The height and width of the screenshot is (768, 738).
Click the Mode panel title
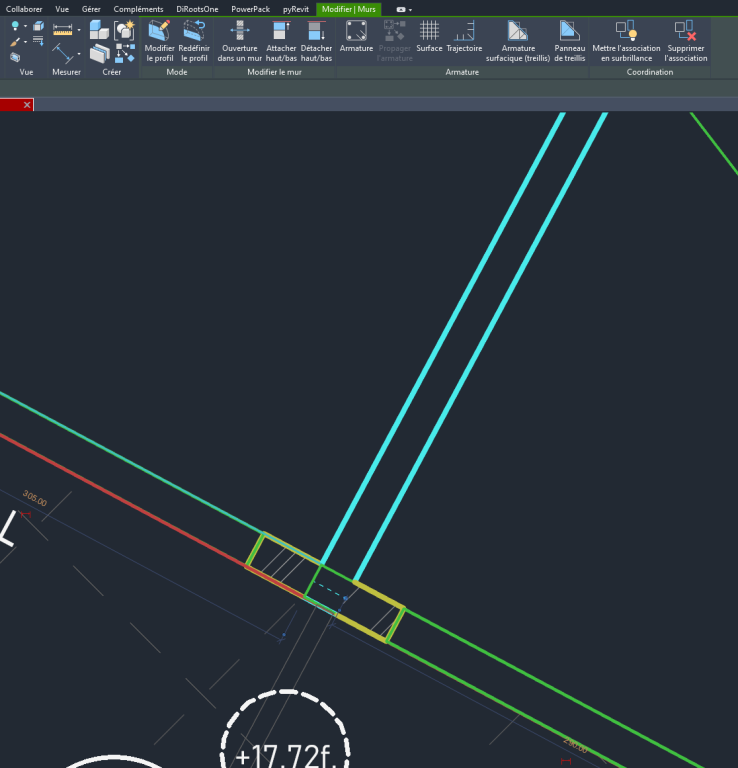coord(177,72)
